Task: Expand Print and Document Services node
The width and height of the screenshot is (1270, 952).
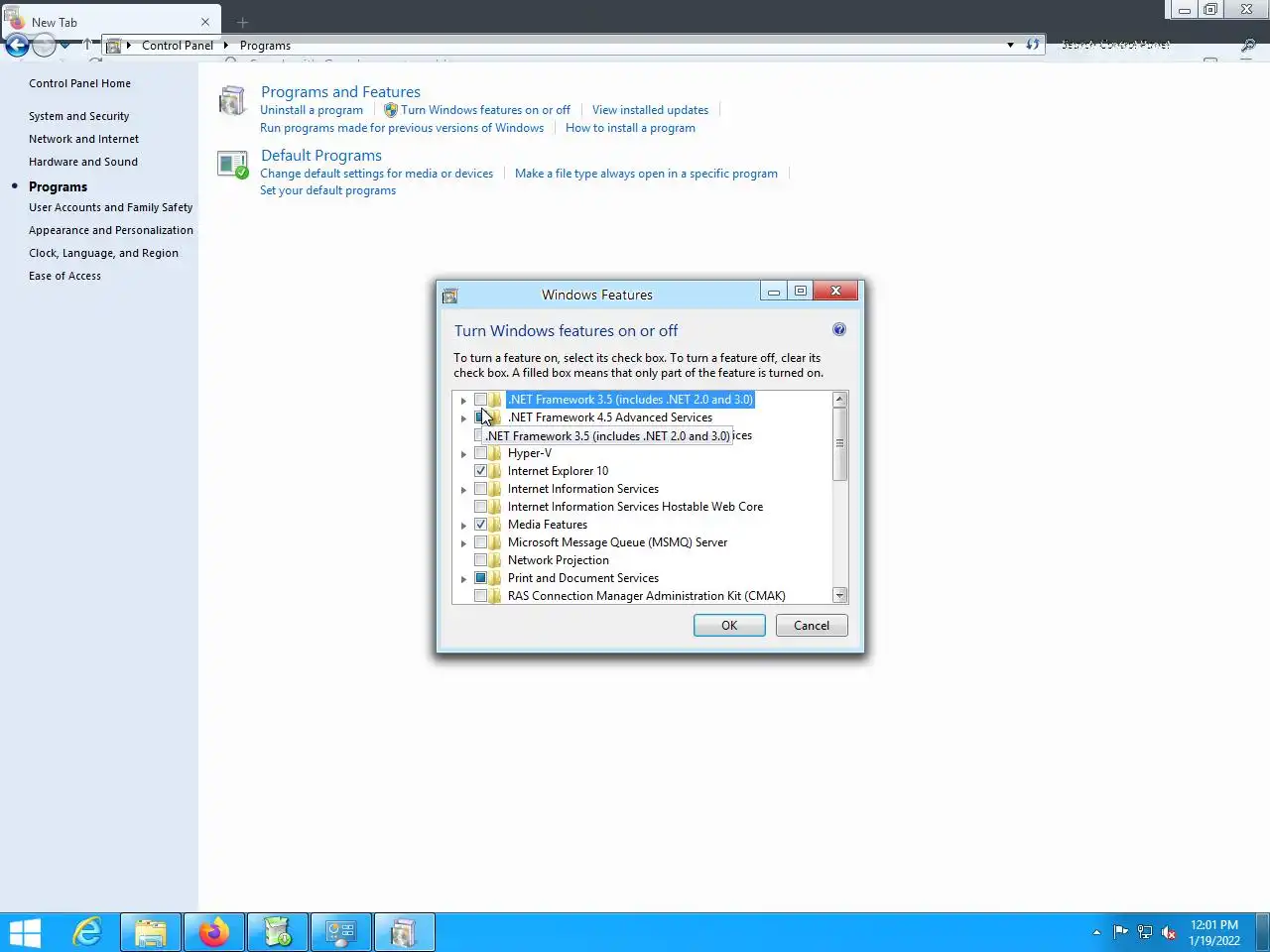Action: point(463,579)
